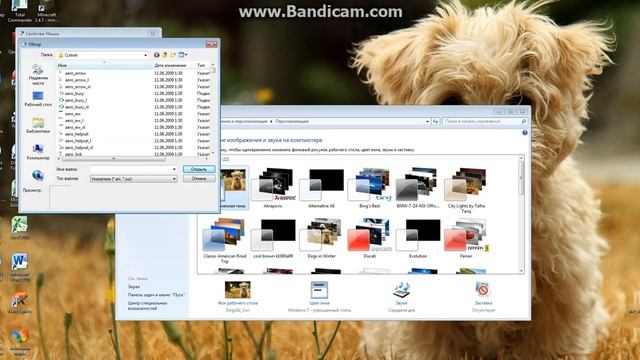This screenshot has height=360, width=640.
Task: Click the Открыть button
Action: coord(199,169)
